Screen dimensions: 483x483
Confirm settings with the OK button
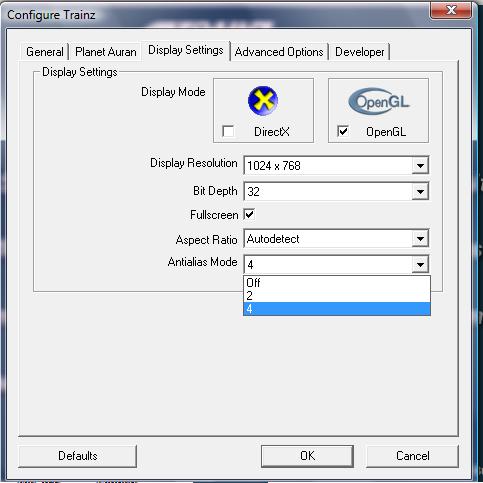pyautogui.click(x=307, y=456)
